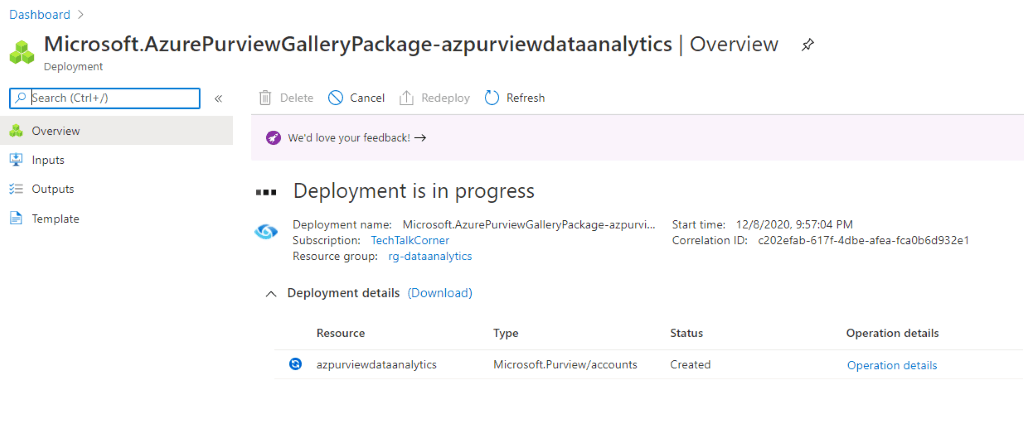Click the Cancel deployment icon

(x=336, y=98)
